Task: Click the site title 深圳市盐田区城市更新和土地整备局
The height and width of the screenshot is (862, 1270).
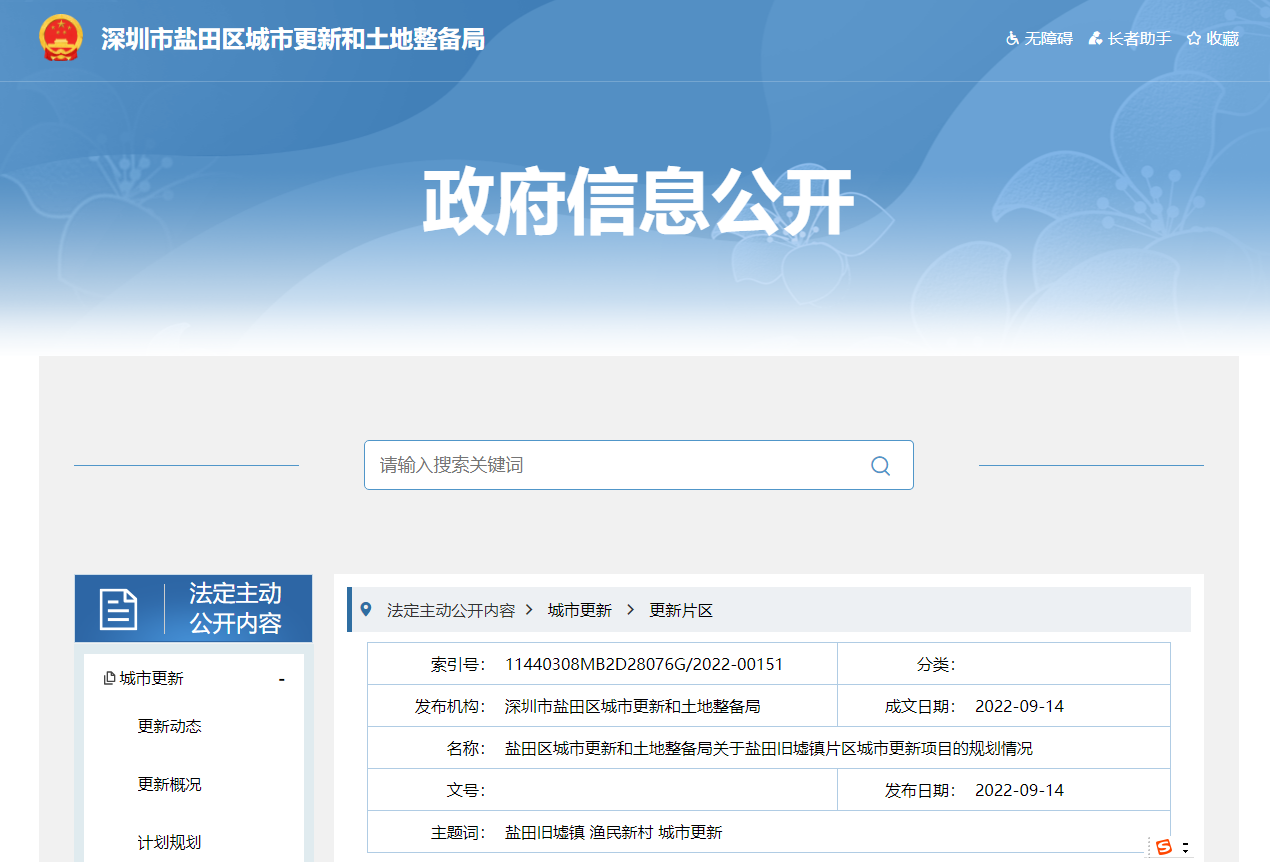Action: point(292,39)
